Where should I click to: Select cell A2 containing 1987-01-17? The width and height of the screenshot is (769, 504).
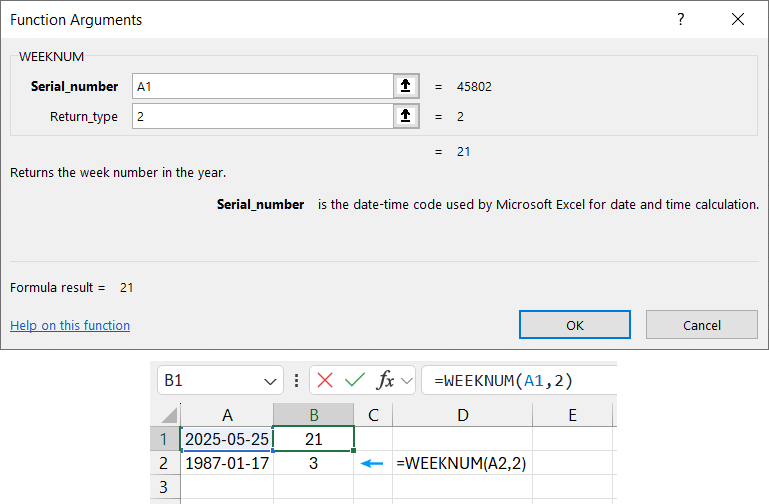click(x=227, y=464)
